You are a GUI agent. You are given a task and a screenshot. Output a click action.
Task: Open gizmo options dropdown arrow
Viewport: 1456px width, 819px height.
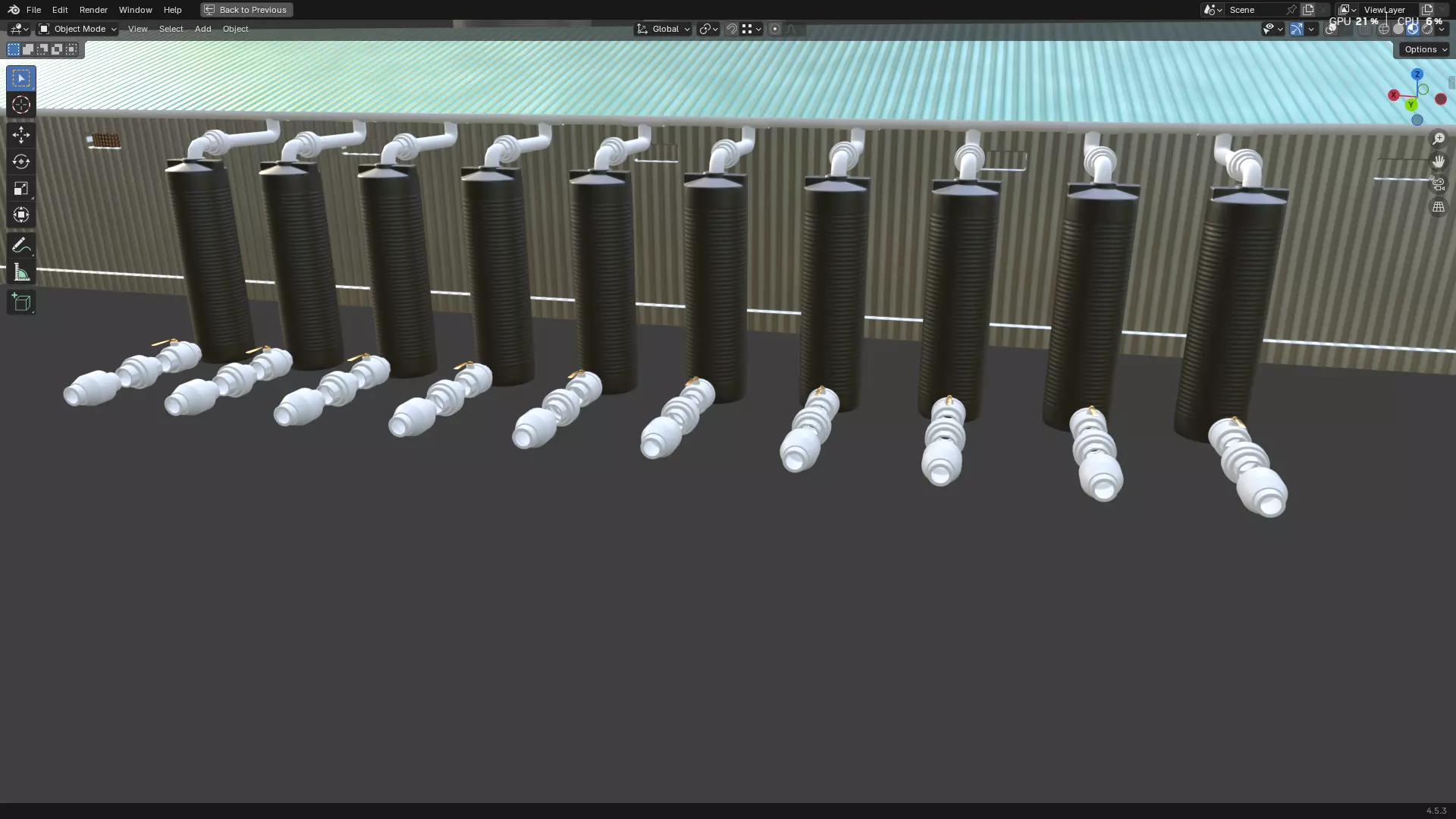click(1311, 29)
